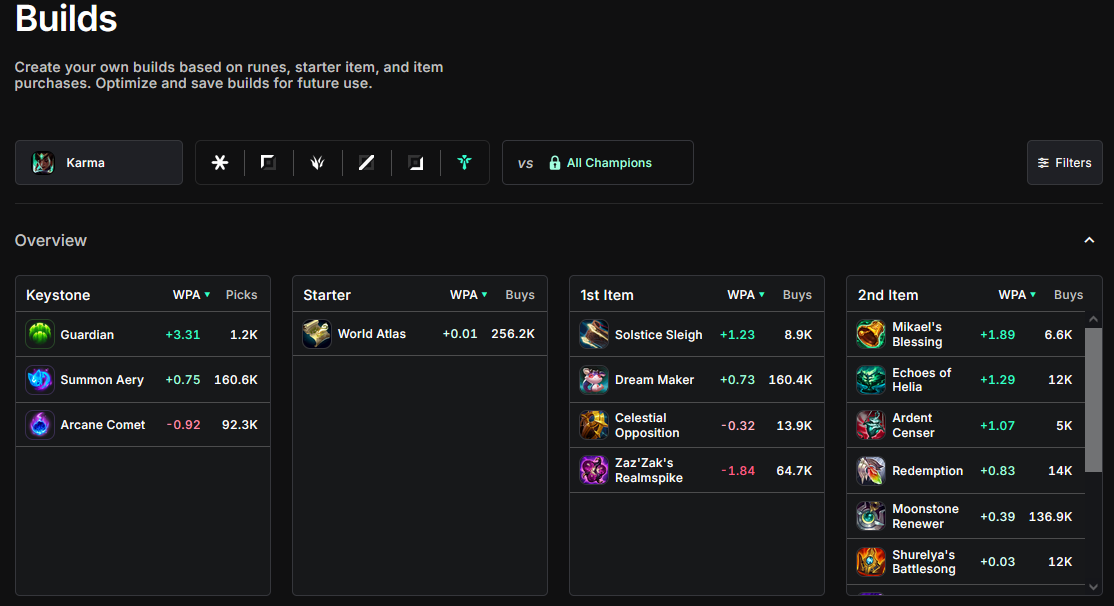Click the Summon Aery keystone icon
This screenshot has height=606, width=1114.
40,379
